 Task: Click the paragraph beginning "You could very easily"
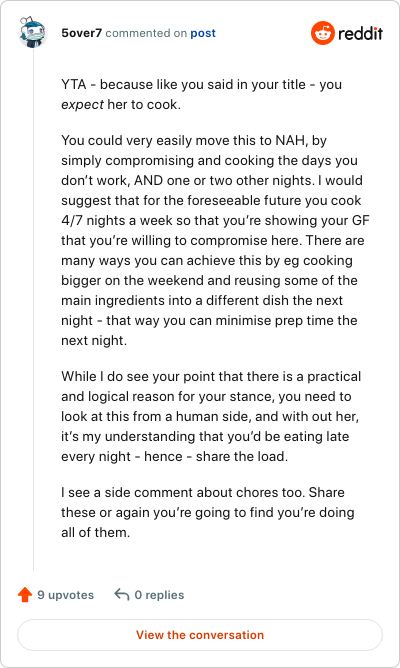[215, 240]
